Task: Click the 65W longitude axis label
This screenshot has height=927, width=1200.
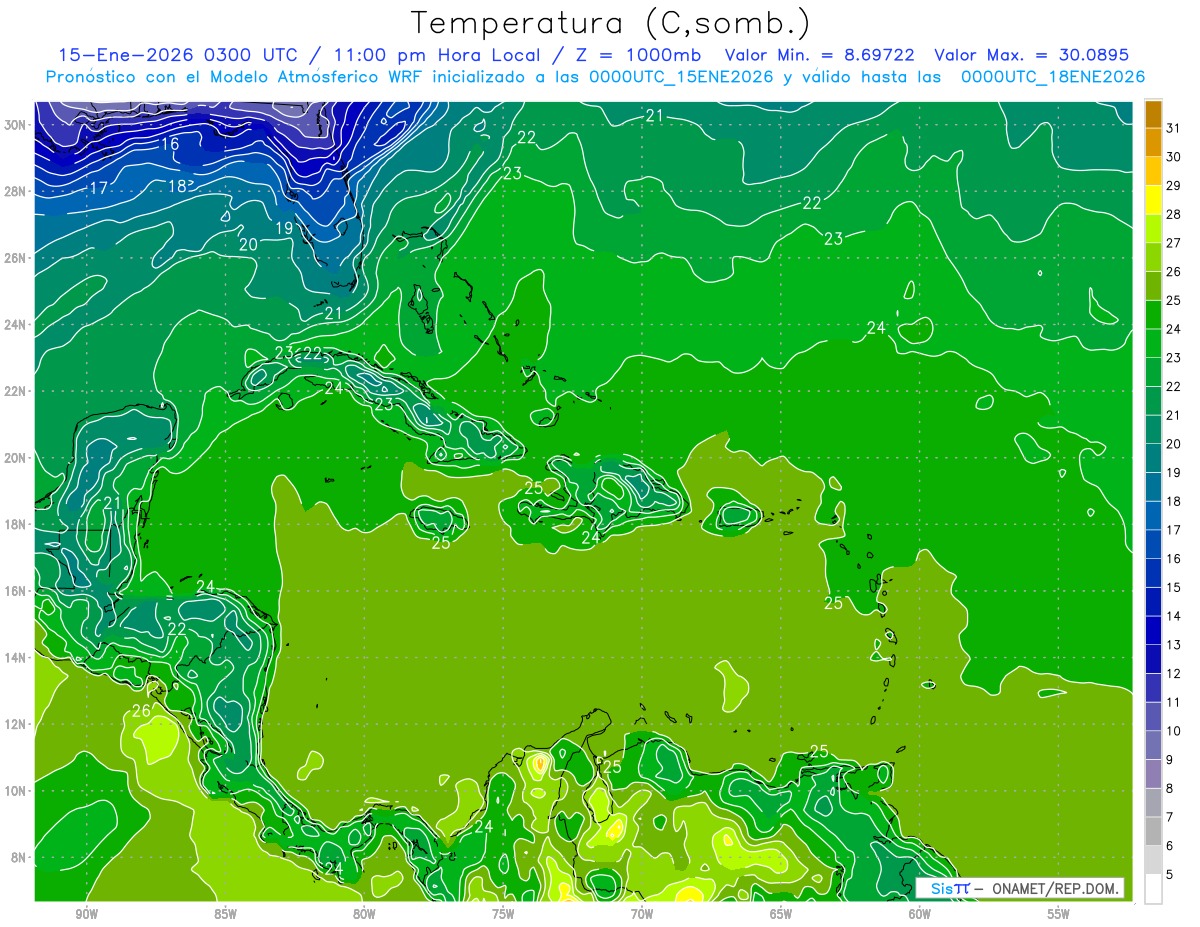Action: [x=781, y=914]
